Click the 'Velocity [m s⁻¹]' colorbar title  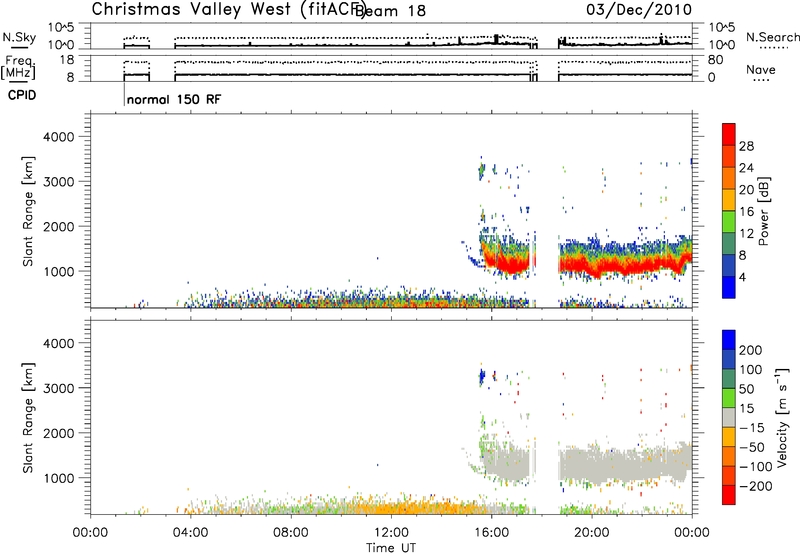click(782, 417)
